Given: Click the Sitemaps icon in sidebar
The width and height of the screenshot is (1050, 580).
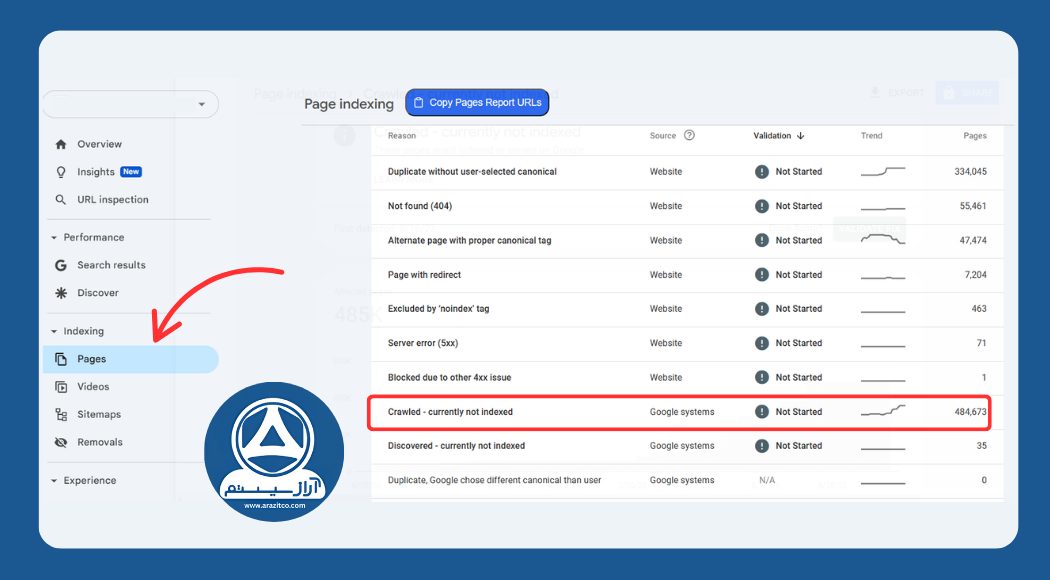Looking at the screenshot, I should click(61, 414).
